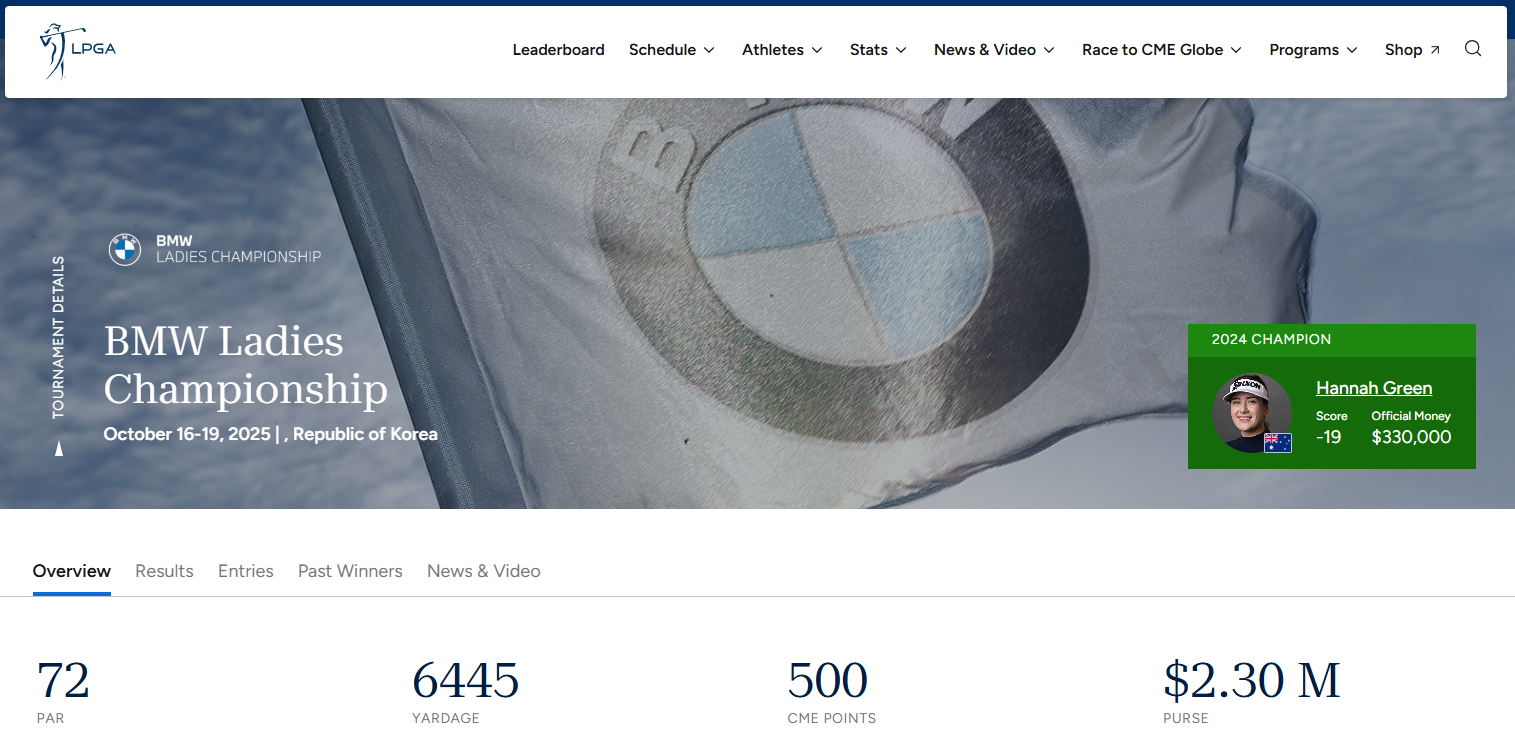Open Hannah Green's profile link

[1374, 388]
